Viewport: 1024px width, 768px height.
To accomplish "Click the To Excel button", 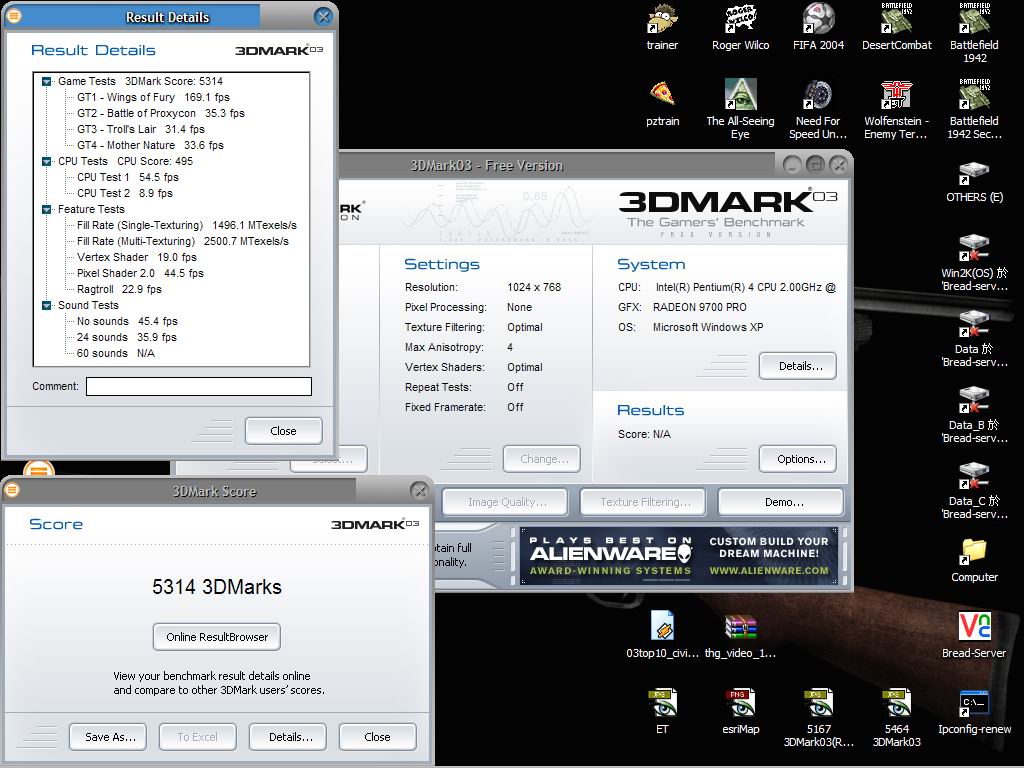I will pos(197,737).
